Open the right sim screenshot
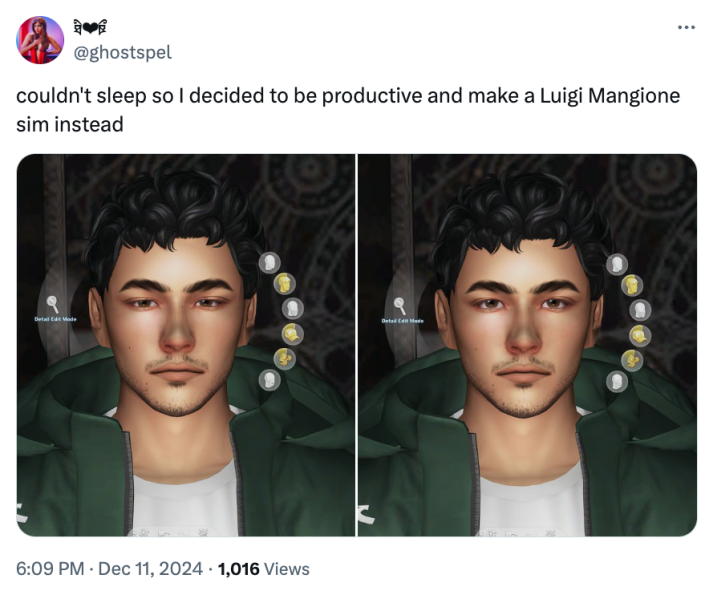This screenshot has height=595, width=709. point(527,345)
